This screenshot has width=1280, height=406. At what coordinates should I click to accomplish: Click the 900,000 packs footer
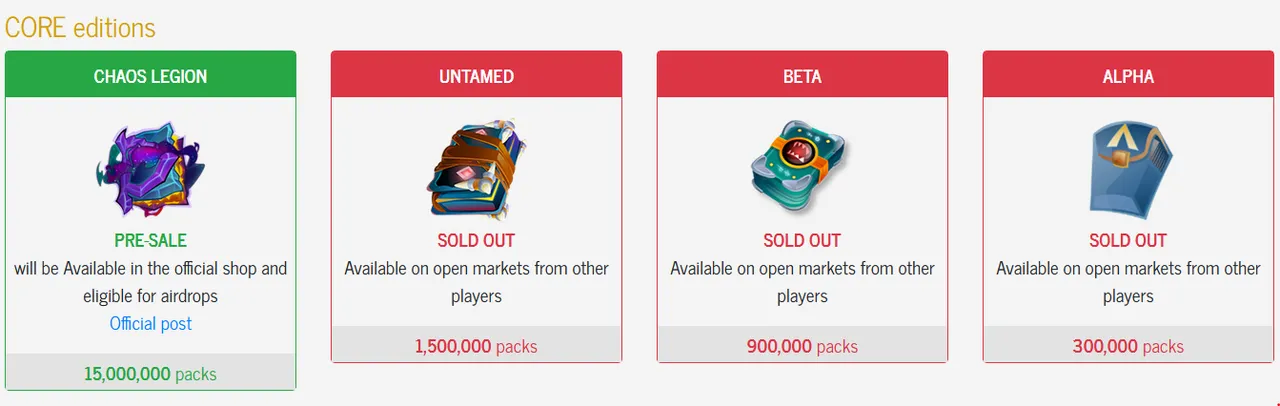click(802, 346)
